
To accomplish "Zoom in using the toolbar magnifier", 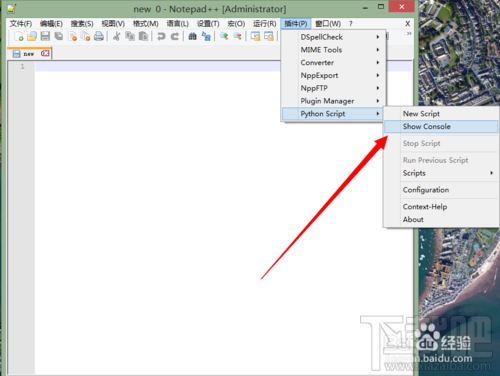I will pyautogui.click(x=224, y=36).
